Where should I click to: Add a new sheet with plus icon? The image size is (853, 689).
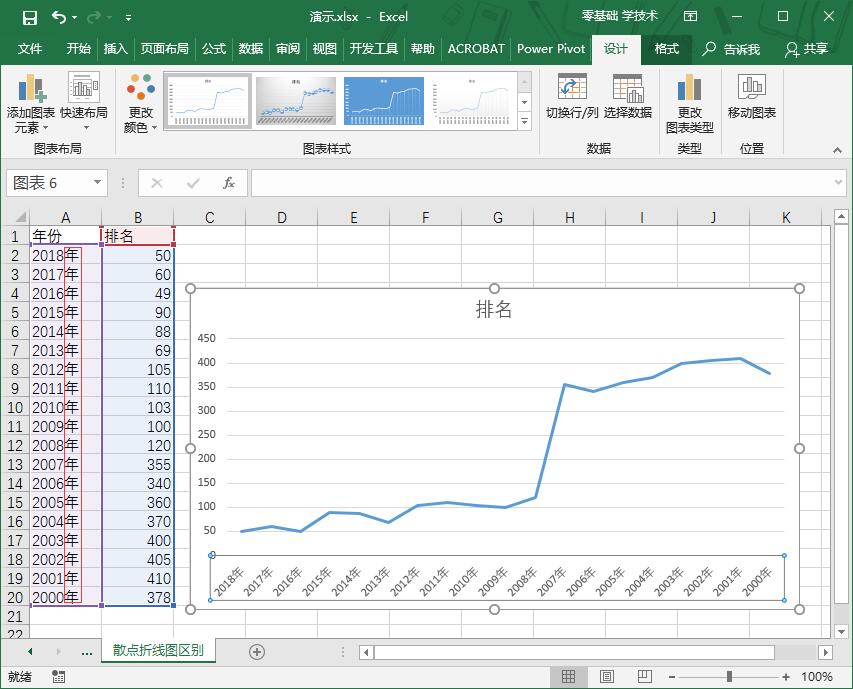tap(257, 651)
